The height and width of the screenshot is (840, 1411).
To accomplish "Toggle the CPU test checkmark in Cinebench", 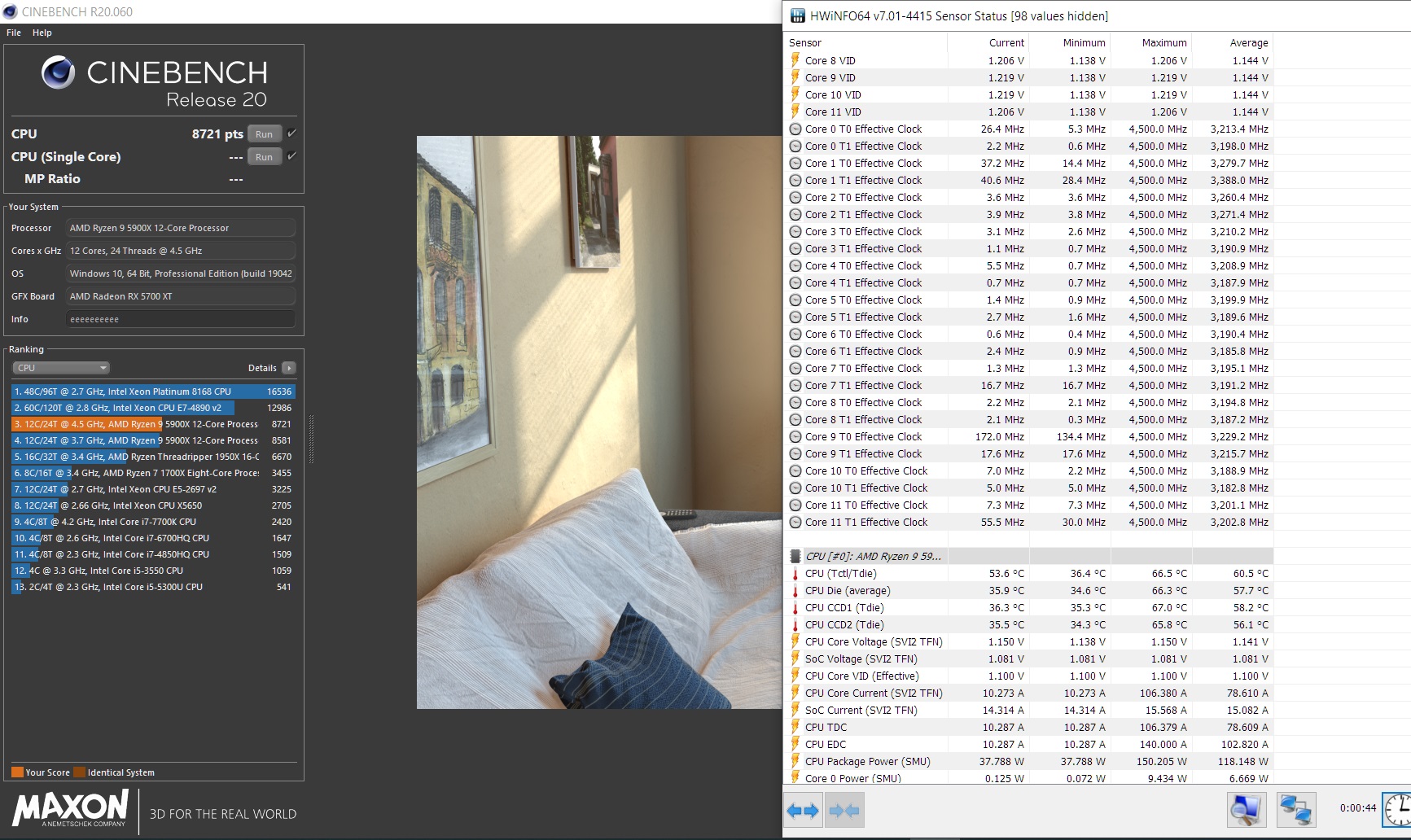I will click(291, 133).
